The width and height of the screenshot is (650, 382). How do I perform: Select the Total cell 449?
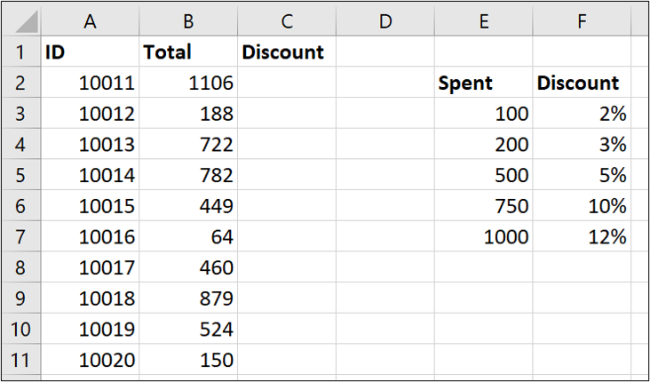(x=188, y=206)
